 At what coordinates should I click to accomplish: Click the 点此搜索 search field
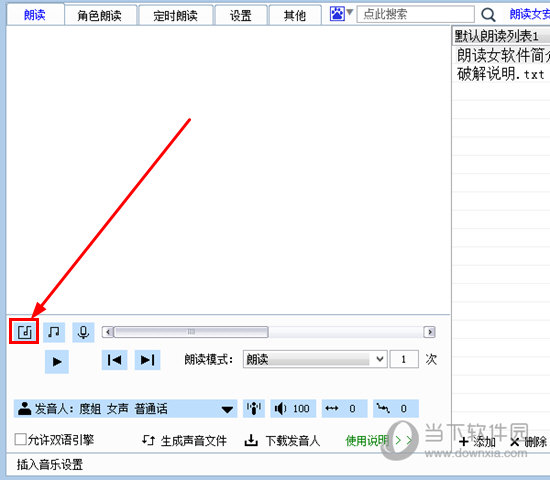click(416, 14)
